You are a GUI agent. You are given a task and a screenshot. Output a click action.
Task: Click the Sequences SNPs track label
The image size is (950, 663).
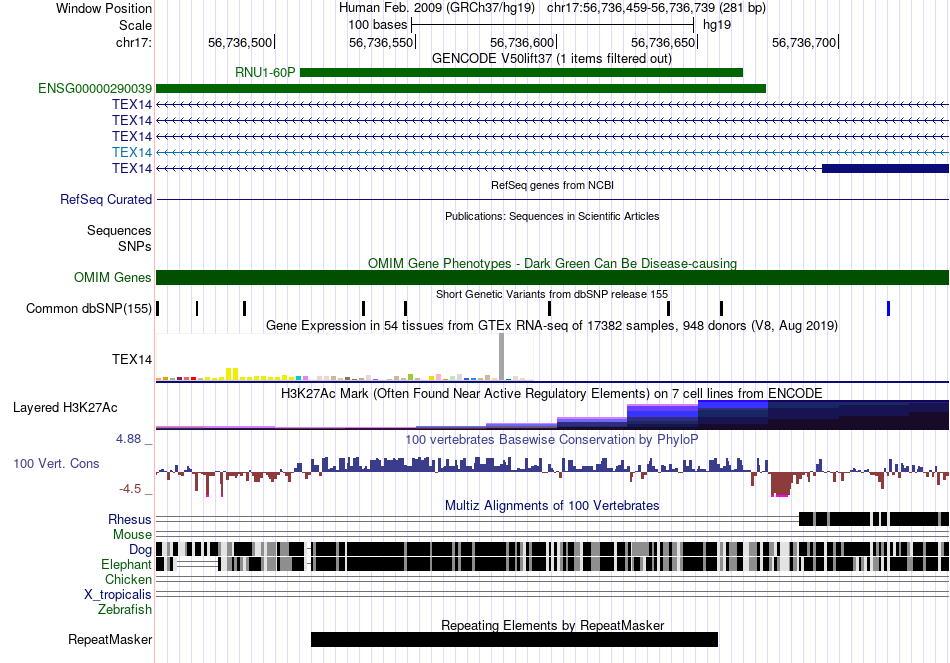click(x=119, y=239)
